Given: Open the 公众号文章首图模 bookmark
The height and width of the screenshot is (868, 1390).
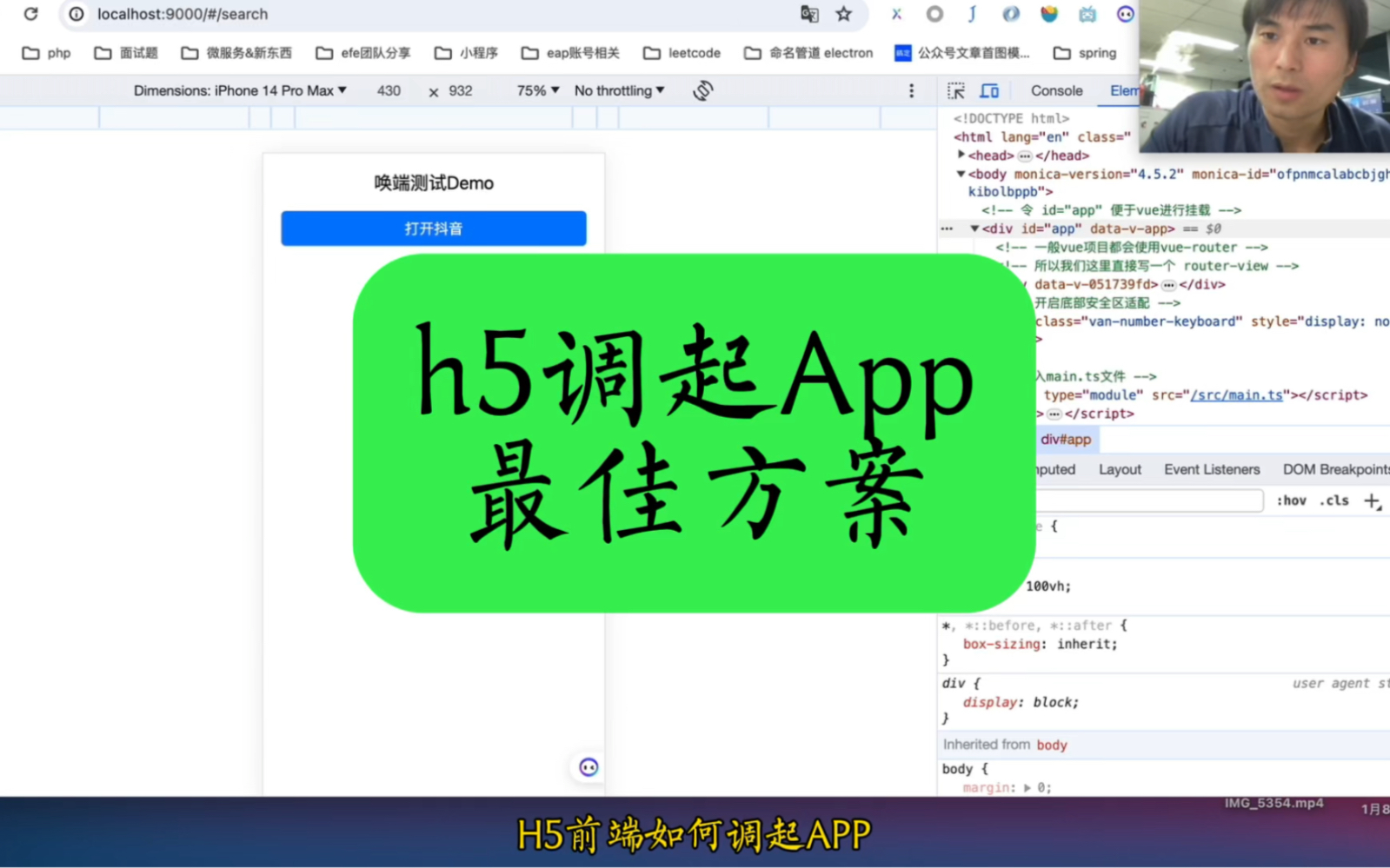Looking at the screenshot, I should [962, 53].
